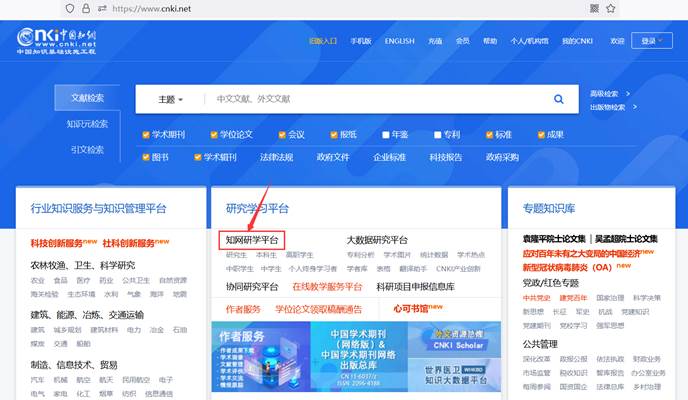The width and height of the screenshot is (688, 400).
Task: Toggle the 学术期刊 checkbox
Action: pyautogui.click(x=146, y=135)
